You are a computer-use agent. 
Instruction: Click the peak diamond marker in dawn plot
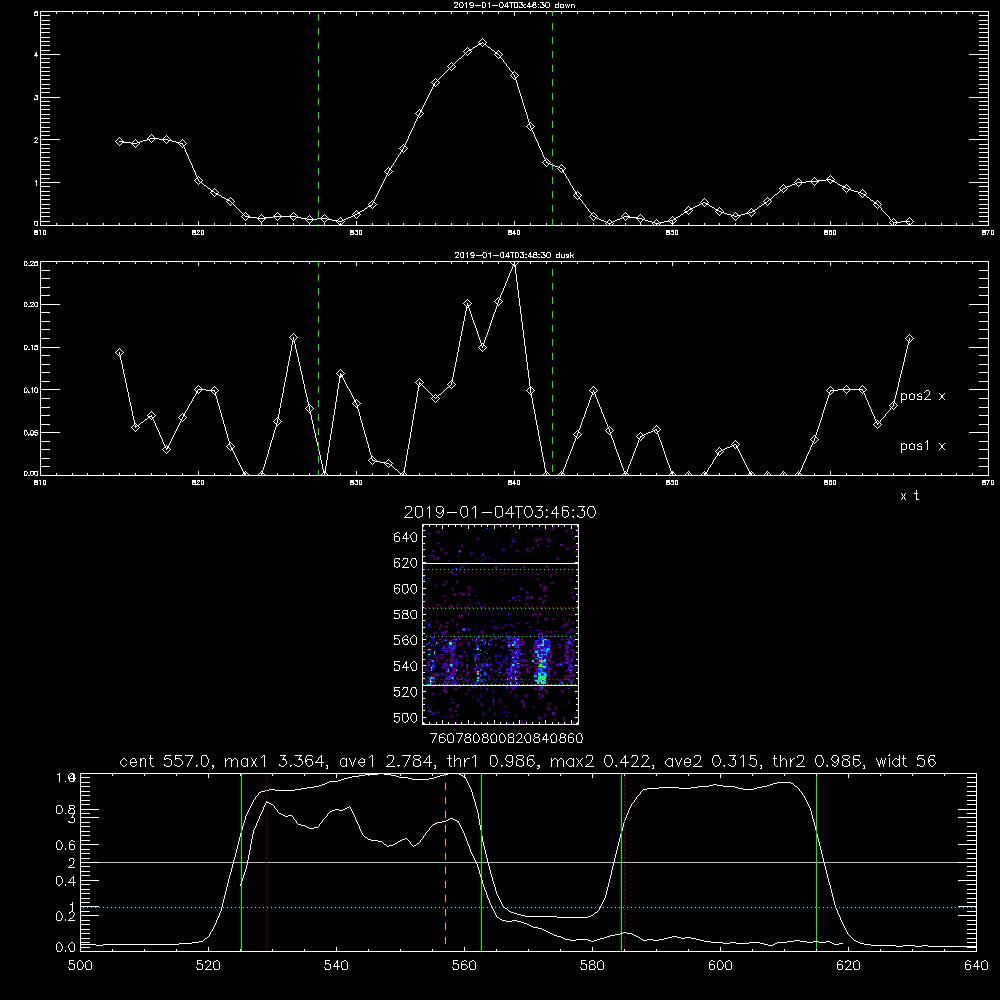(483, 43)
